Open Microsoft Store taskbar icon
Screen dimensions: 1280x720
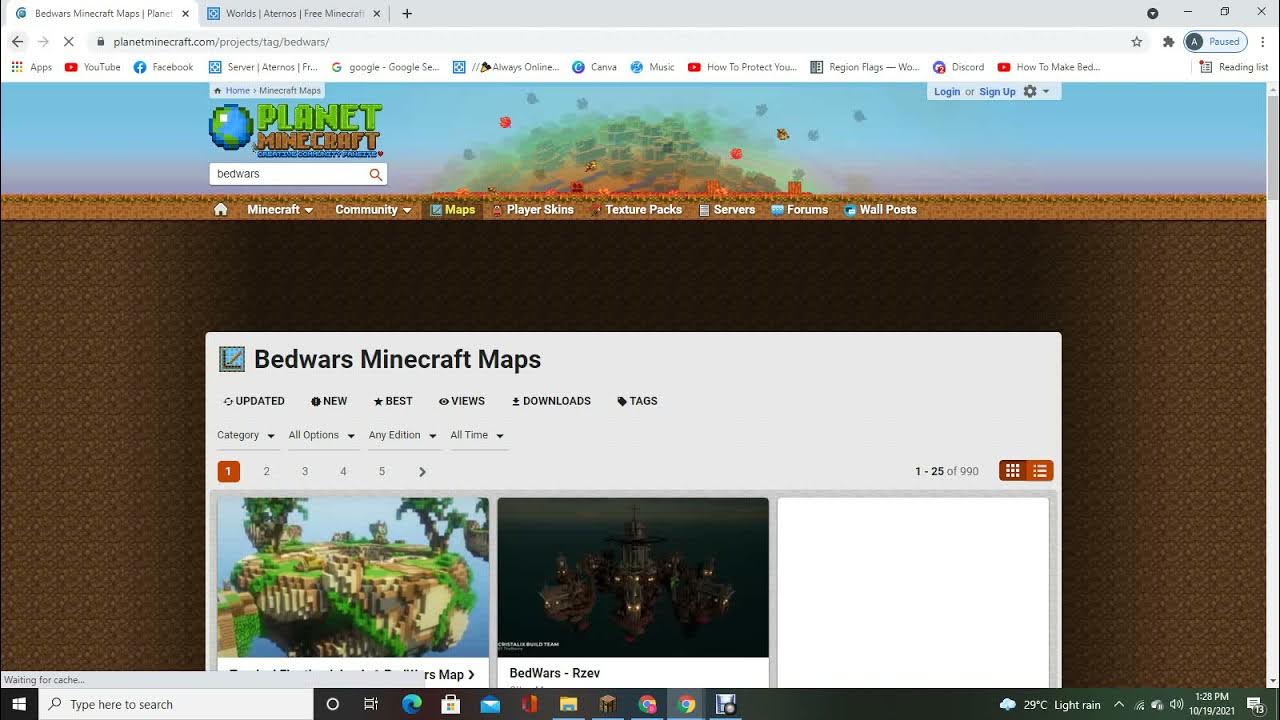point(451,704)
